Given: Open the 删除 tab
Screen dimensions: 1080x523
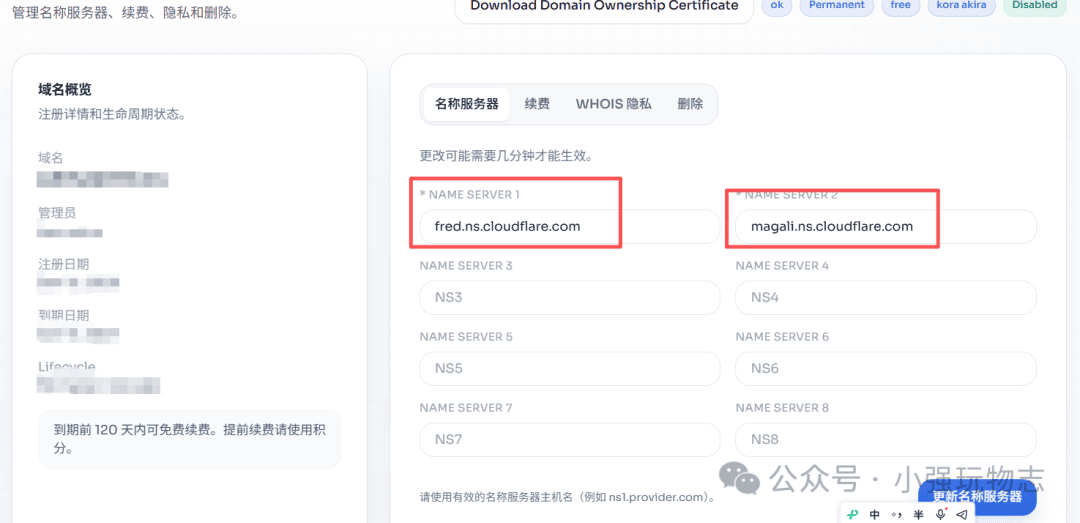Looking at the screenshot, I should click(690, 105).
